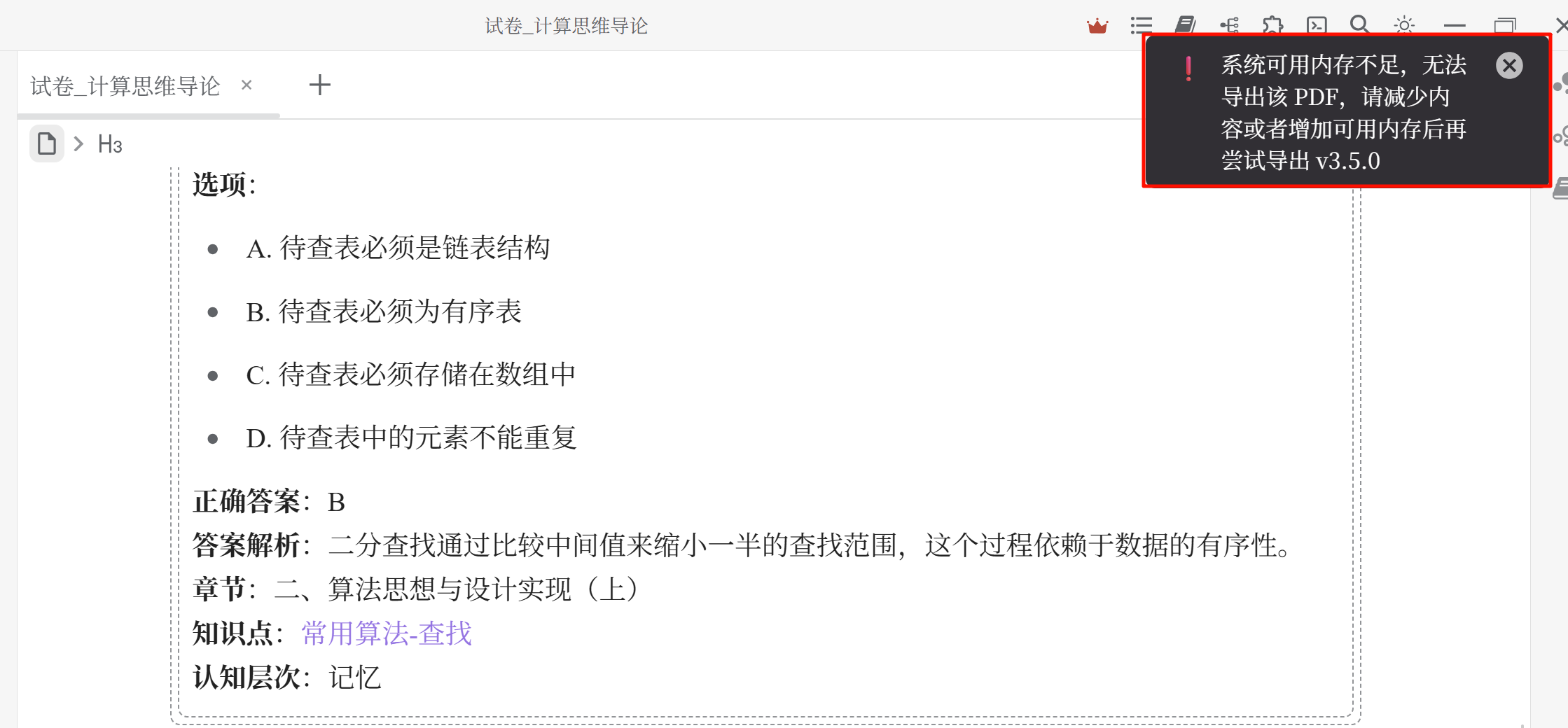Click option B 待查表必须为有序表
1568x728 pixels.
(x=384, y=311)
